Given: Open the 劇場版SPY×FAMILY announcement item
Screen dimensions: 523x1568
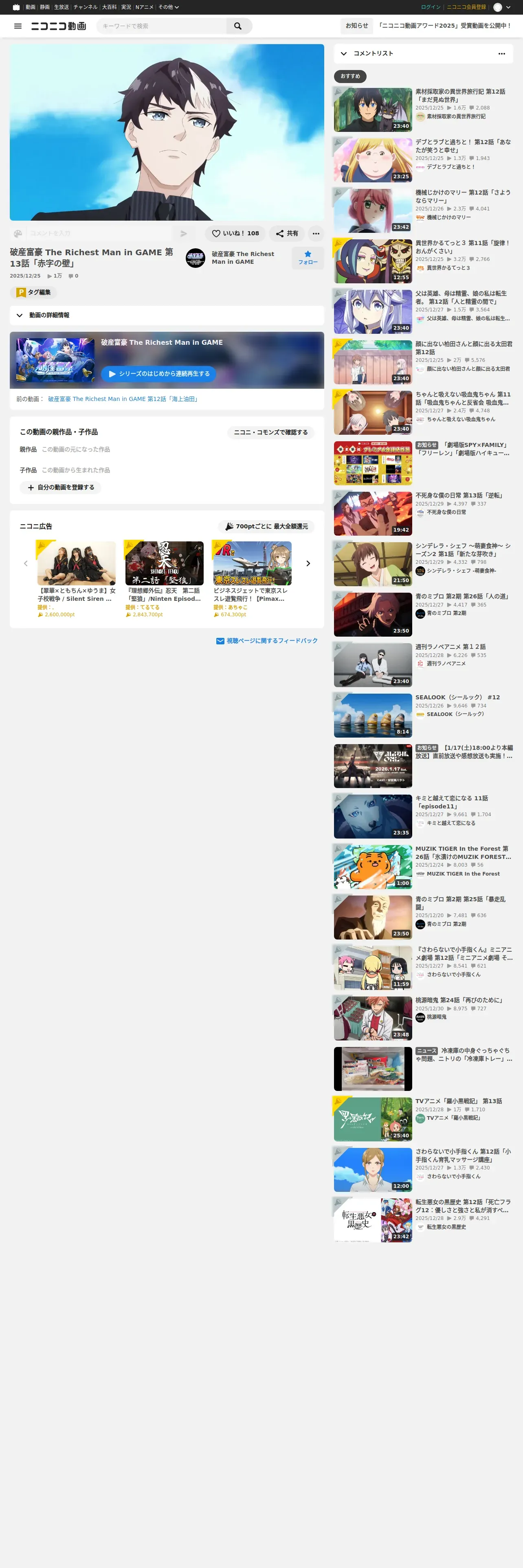Looking at the screenshot, I should pyautogui.click(x=423, y=464).
